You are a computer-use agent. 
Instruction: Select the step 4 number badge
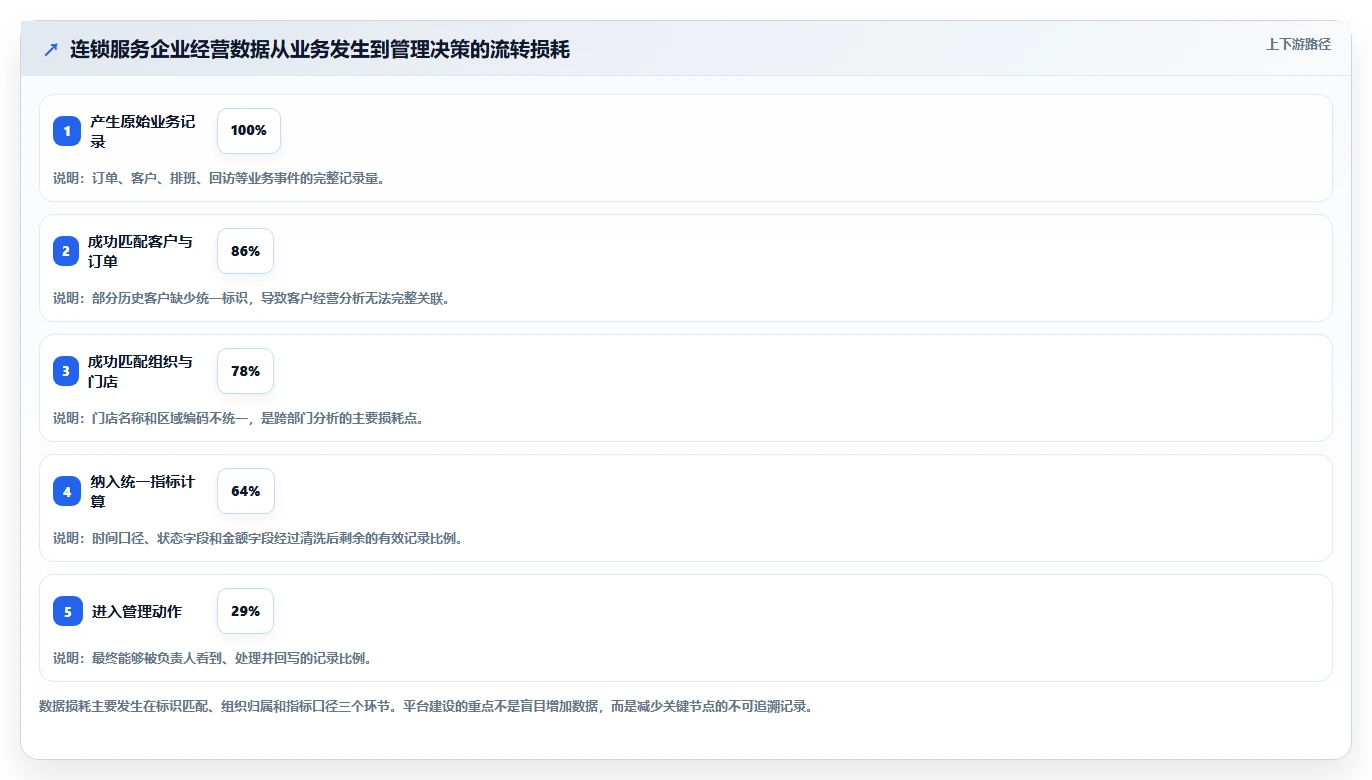coord(67,491)
